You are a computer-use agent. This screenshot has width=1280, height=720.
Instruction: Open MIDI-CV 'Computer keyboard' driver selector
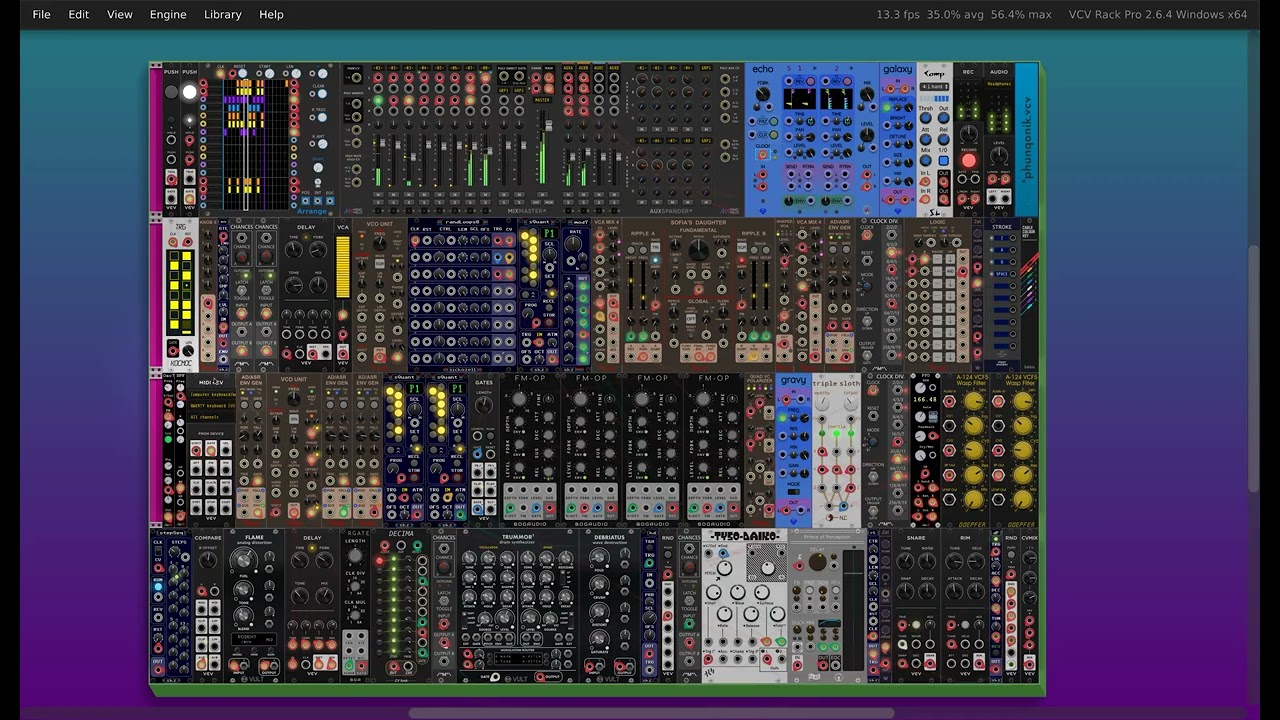point(212,395)
